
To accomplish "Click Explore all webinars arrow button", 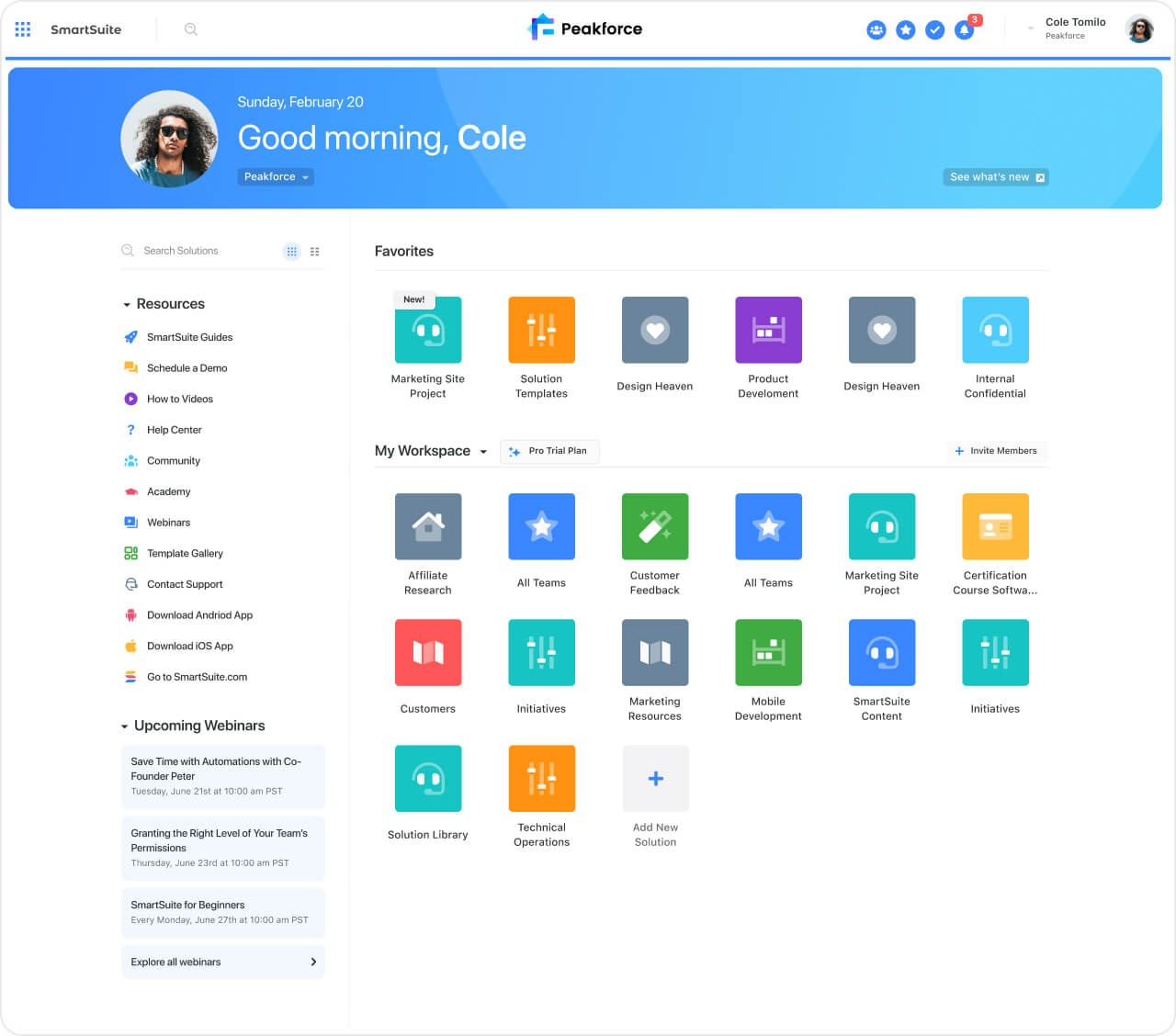I will [313, 962].
